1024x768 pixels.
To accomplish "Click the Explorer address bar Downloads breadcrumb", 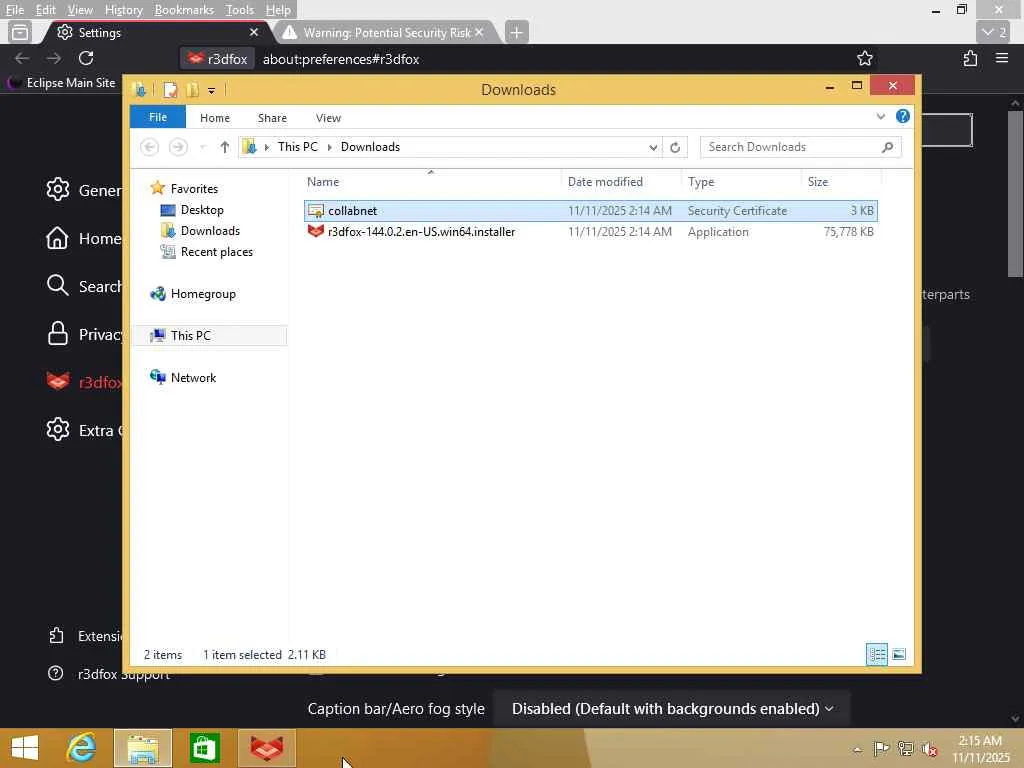I will 370,147.
